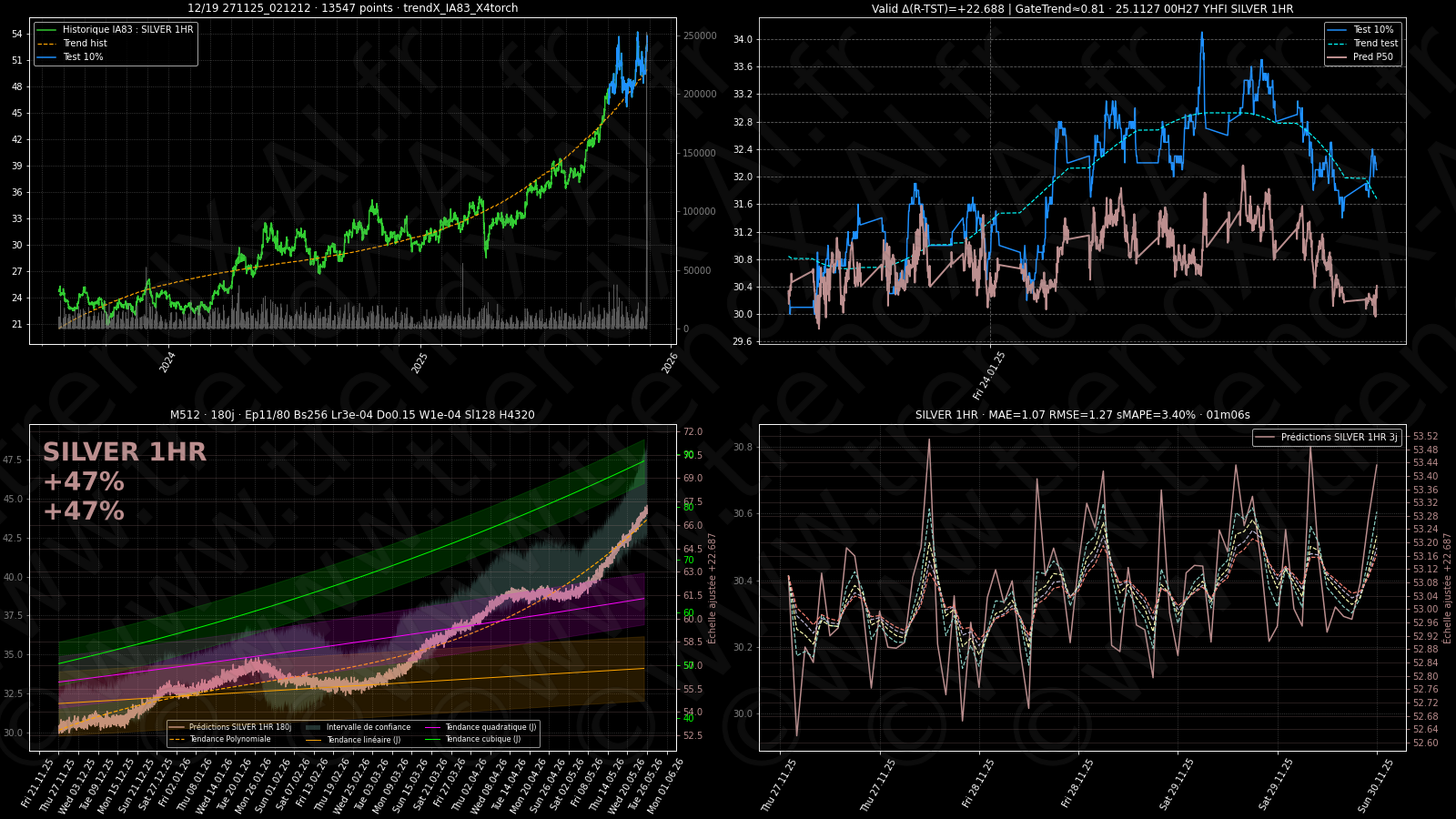Click the 'Fri 24.01.25' x-axis date label
The image size is (1456, 819).
click(989, 376)
